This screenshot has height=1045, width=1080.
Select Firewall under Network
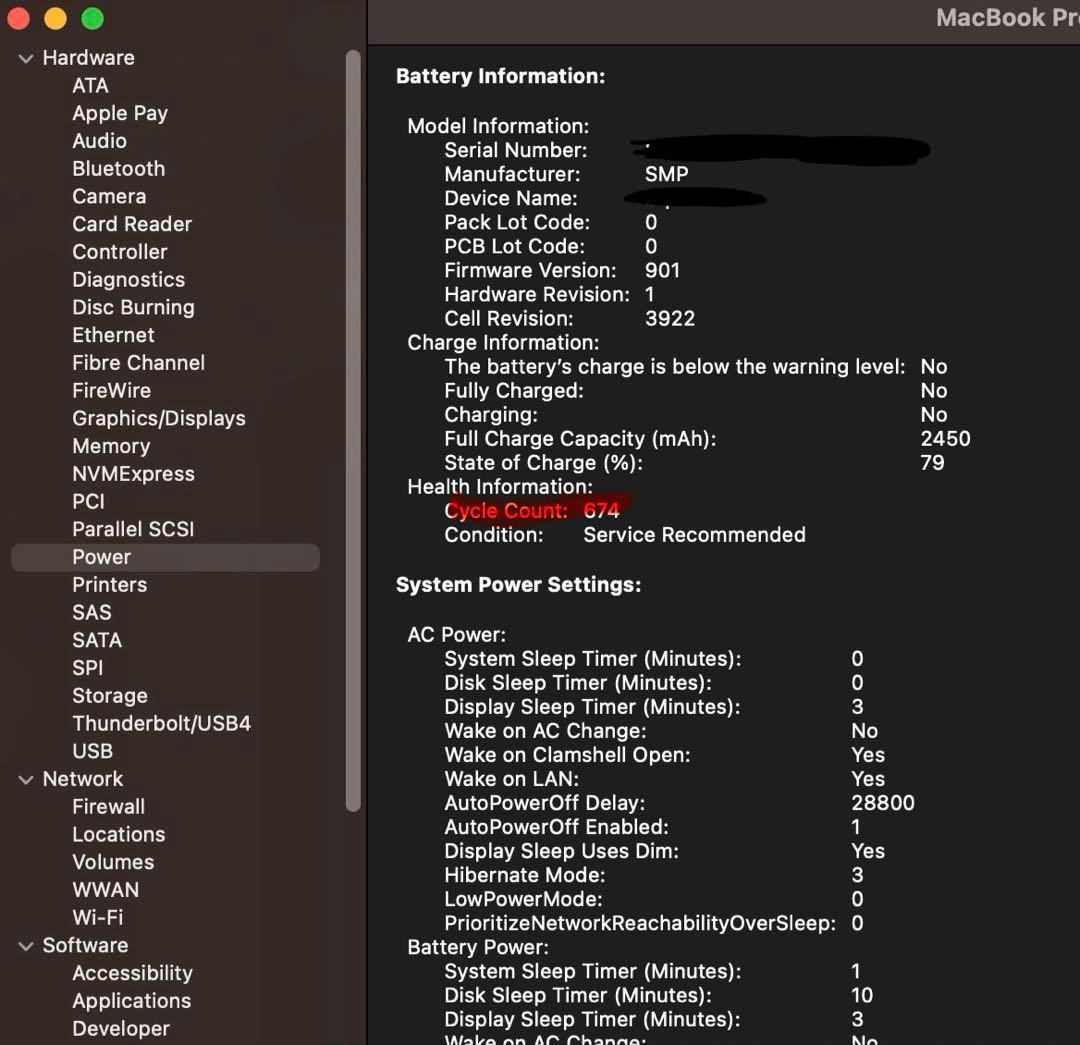point(108,807)
